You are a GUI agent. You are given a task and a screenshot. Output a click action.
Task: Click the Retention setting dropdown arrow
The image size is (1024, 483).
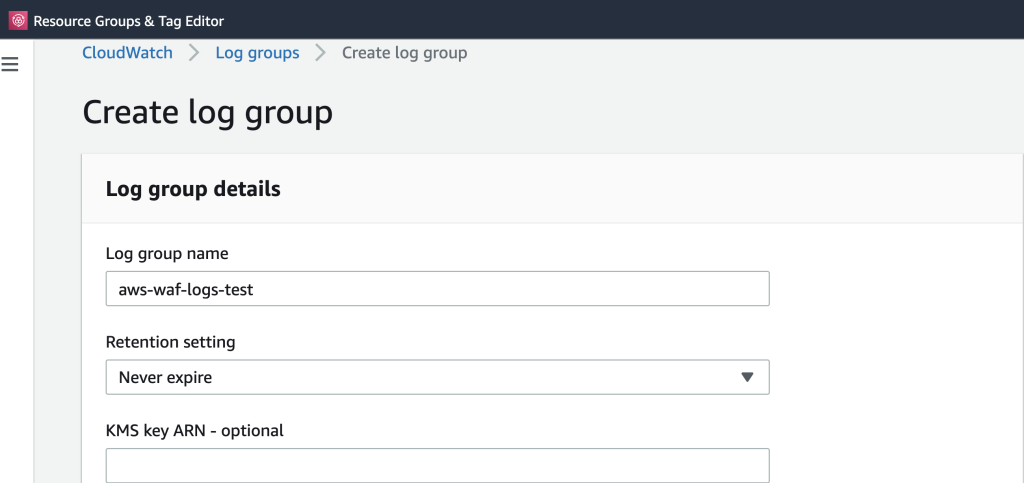[748, 377]
